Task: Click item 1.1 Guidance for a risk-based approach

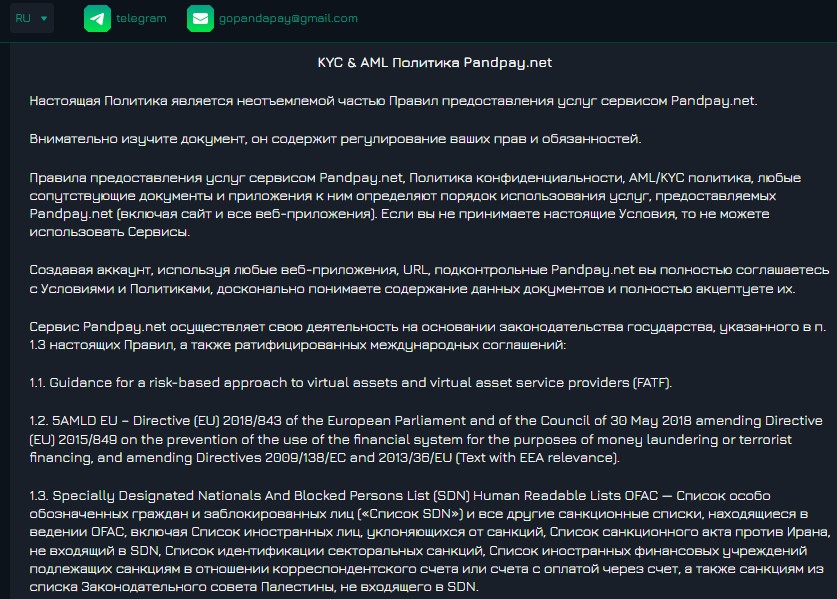Action: (x=351, y=383)
